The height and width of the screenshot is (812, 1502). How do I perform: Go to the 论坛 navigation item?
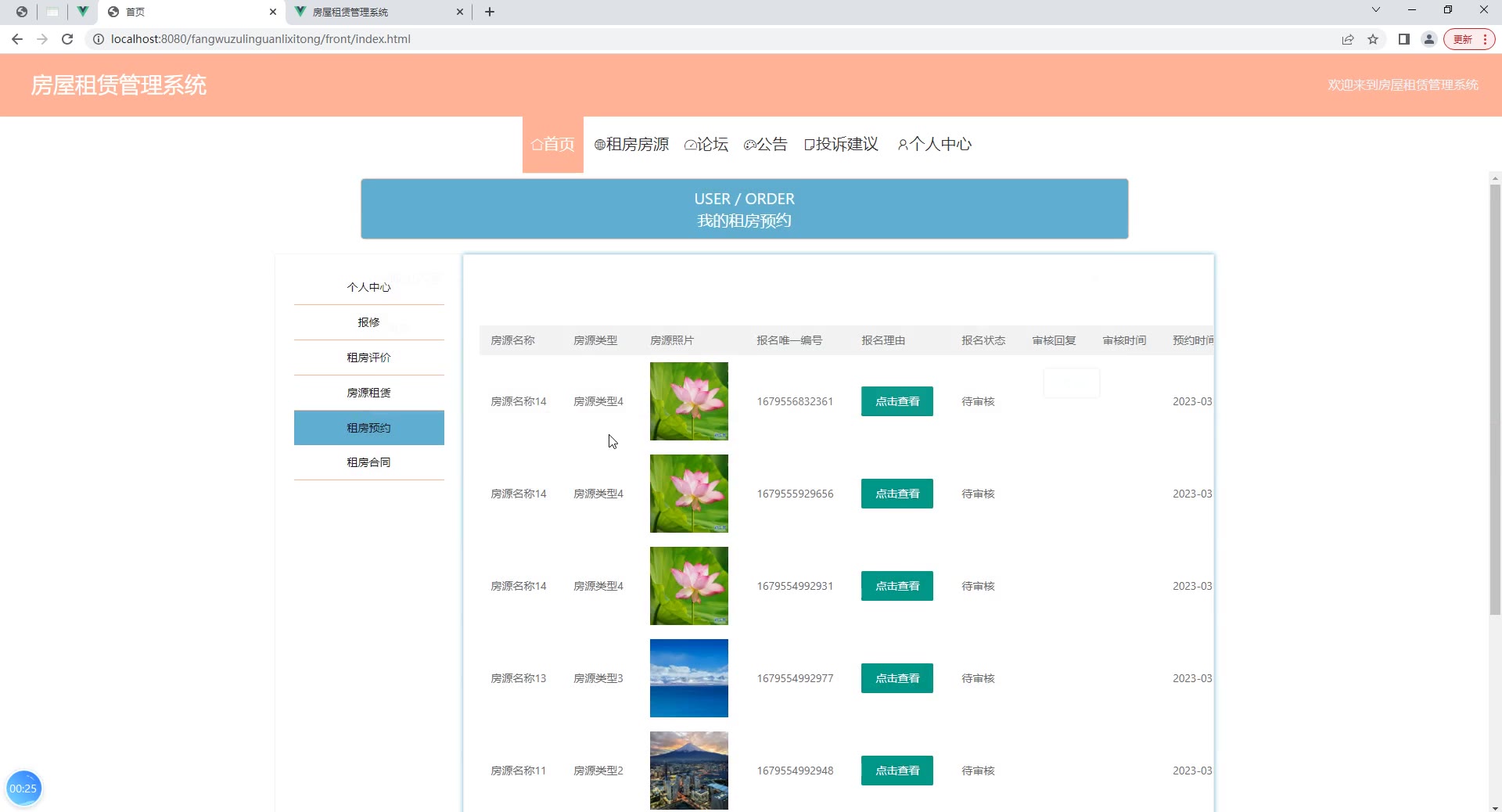(706, 144)
